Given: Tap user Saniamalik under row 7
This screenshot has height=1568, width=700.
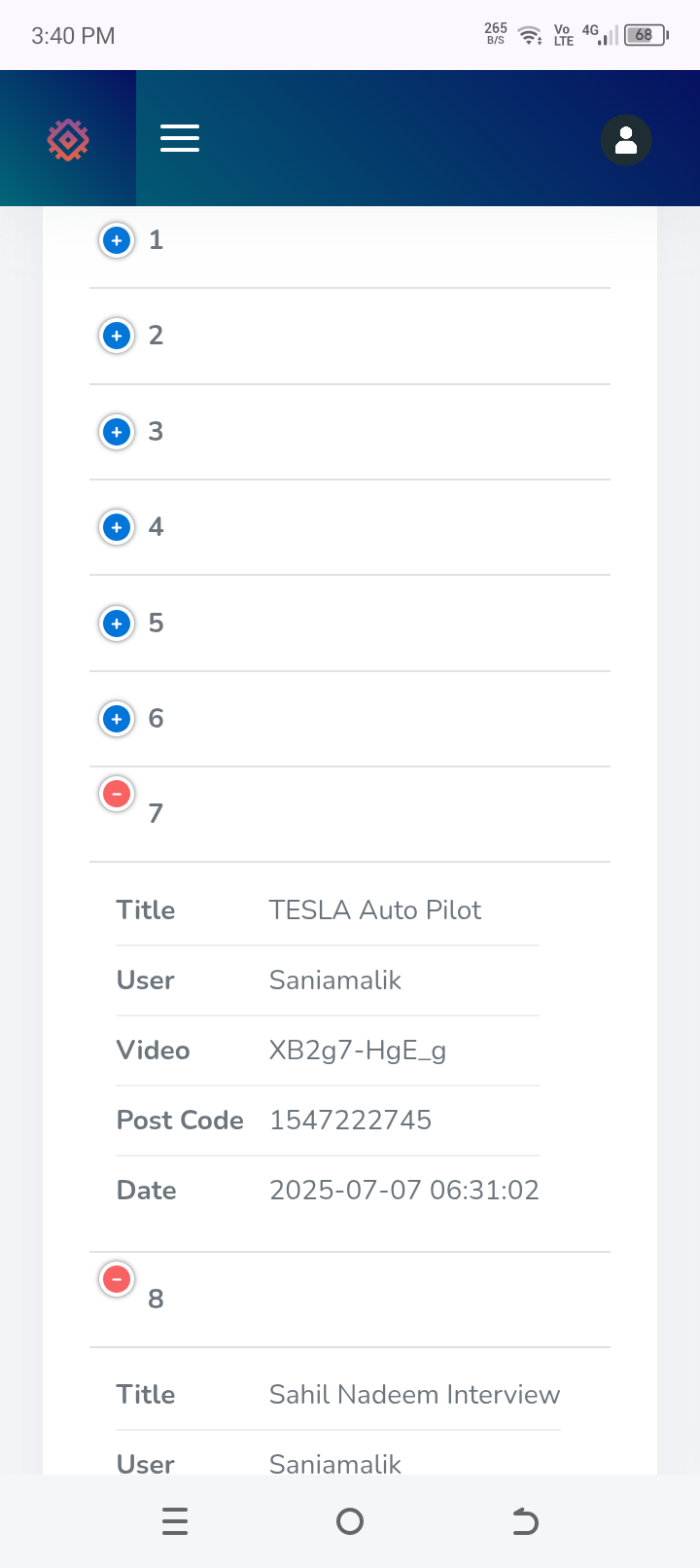Looking at the screenshot, I should (x=335, y=980).
